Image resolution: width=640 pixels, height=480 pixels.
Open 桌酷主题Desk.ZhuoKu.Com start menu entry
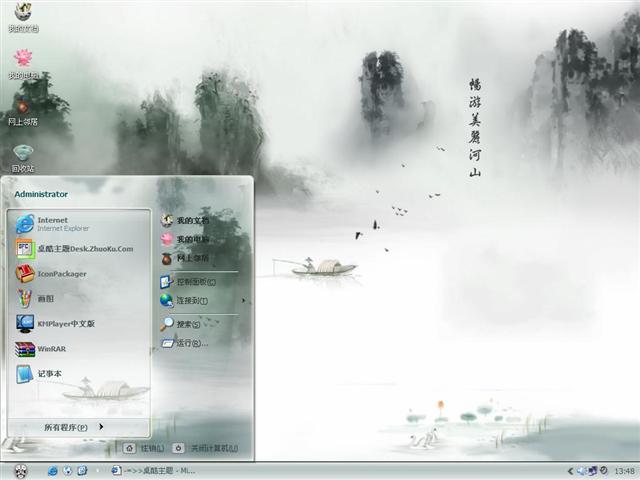[x=78, y=249]
